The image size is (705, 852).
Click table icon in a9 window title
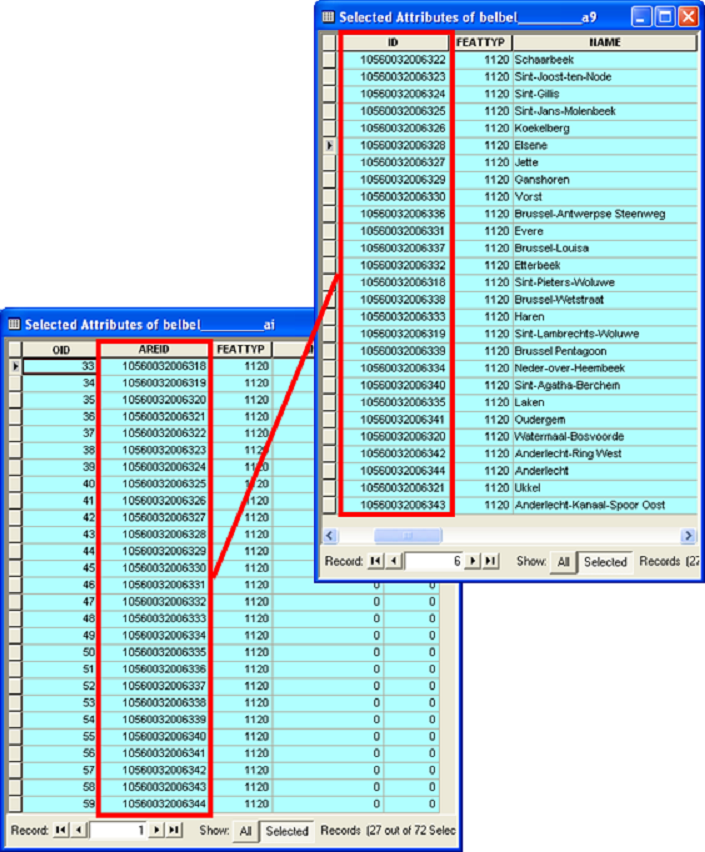[x=328, y=17]
